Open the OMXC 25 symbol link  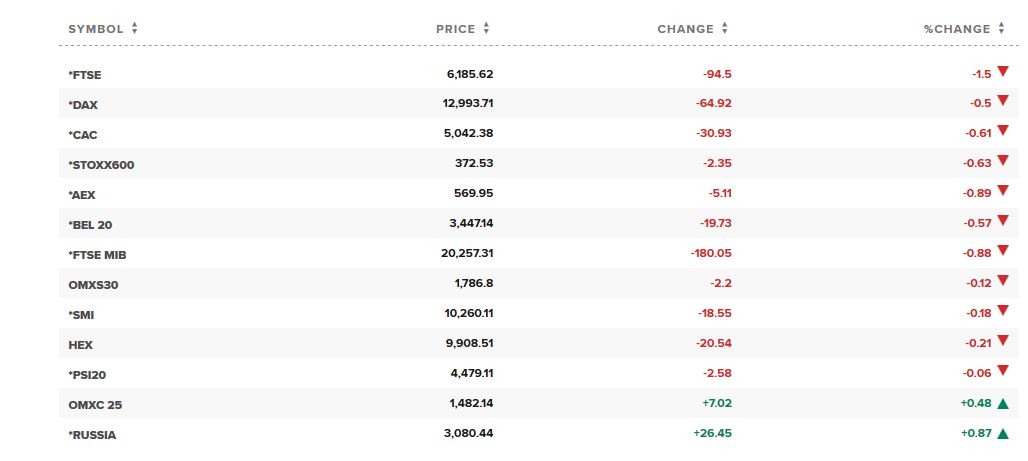95,405
